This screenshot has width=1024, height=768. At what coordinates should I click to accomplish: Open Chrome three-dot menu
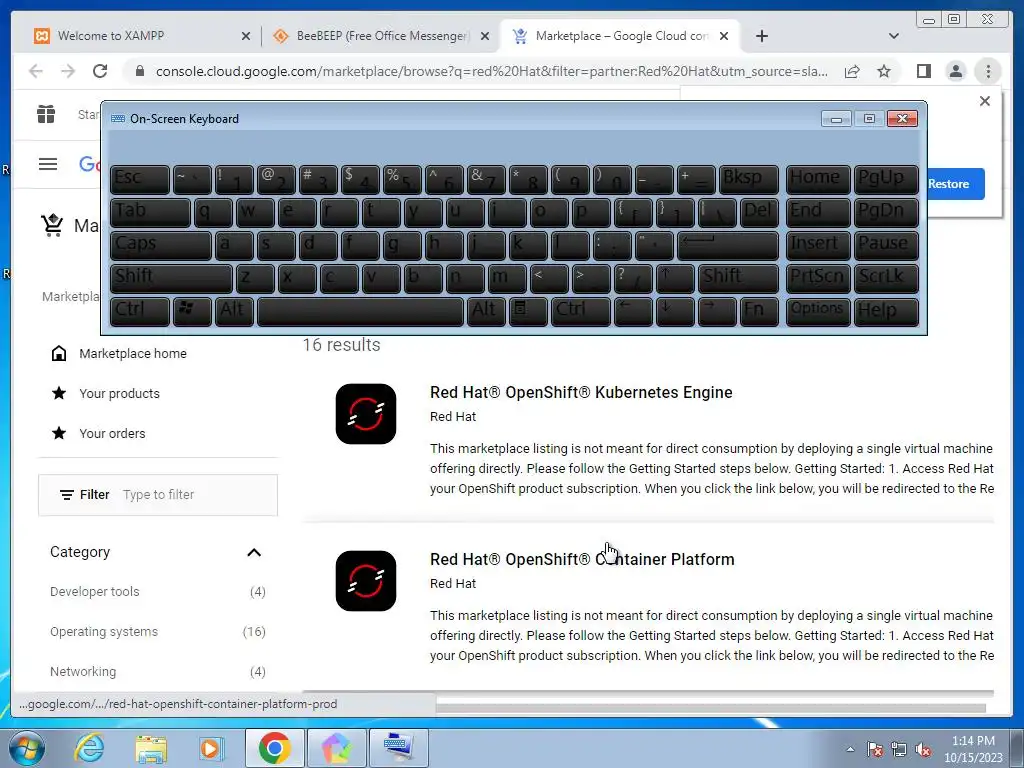coord(988,71)
